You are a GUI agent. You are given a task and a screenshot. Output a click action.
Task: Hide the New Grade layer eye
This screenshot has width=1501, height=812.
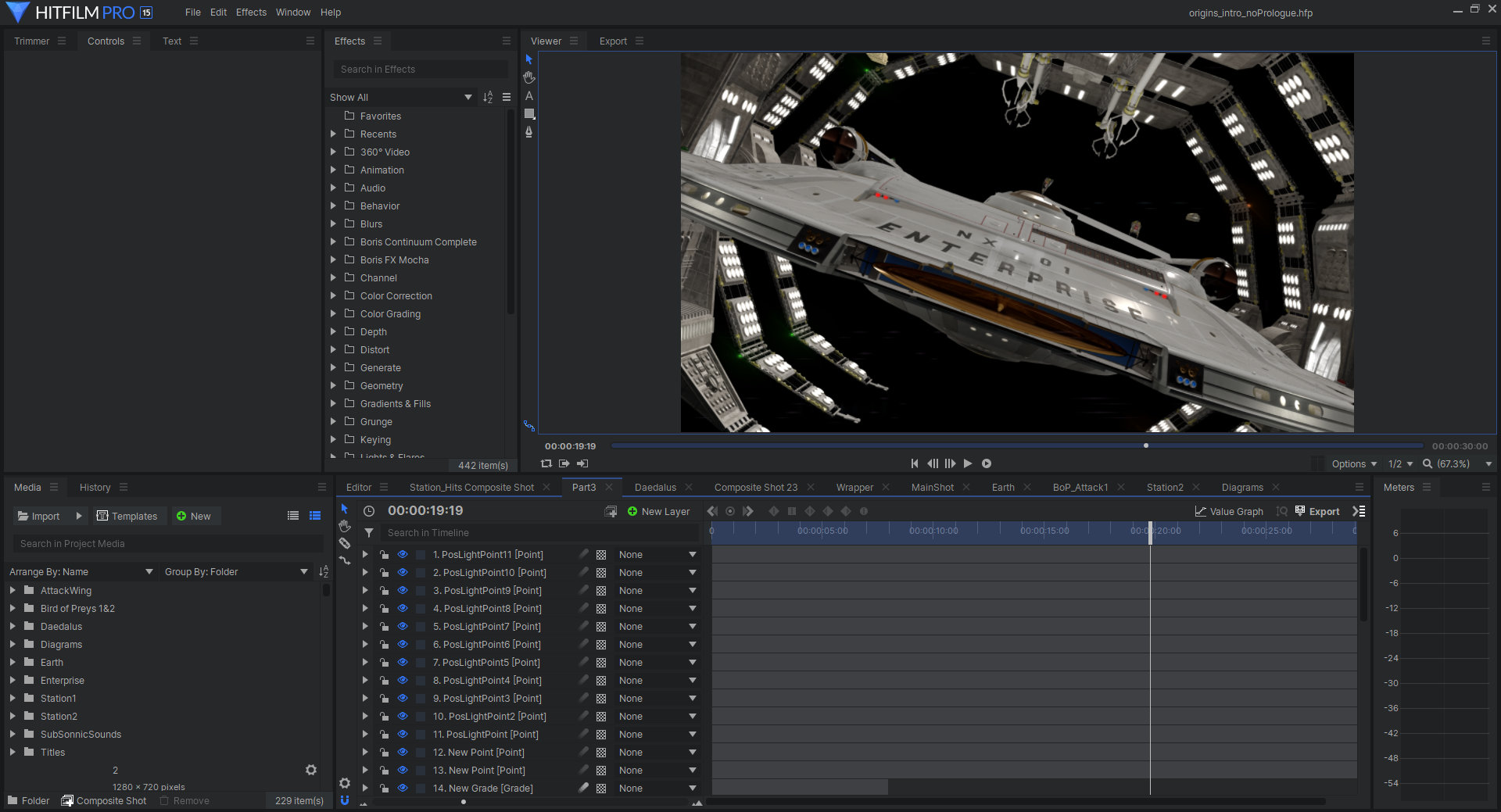403,788
